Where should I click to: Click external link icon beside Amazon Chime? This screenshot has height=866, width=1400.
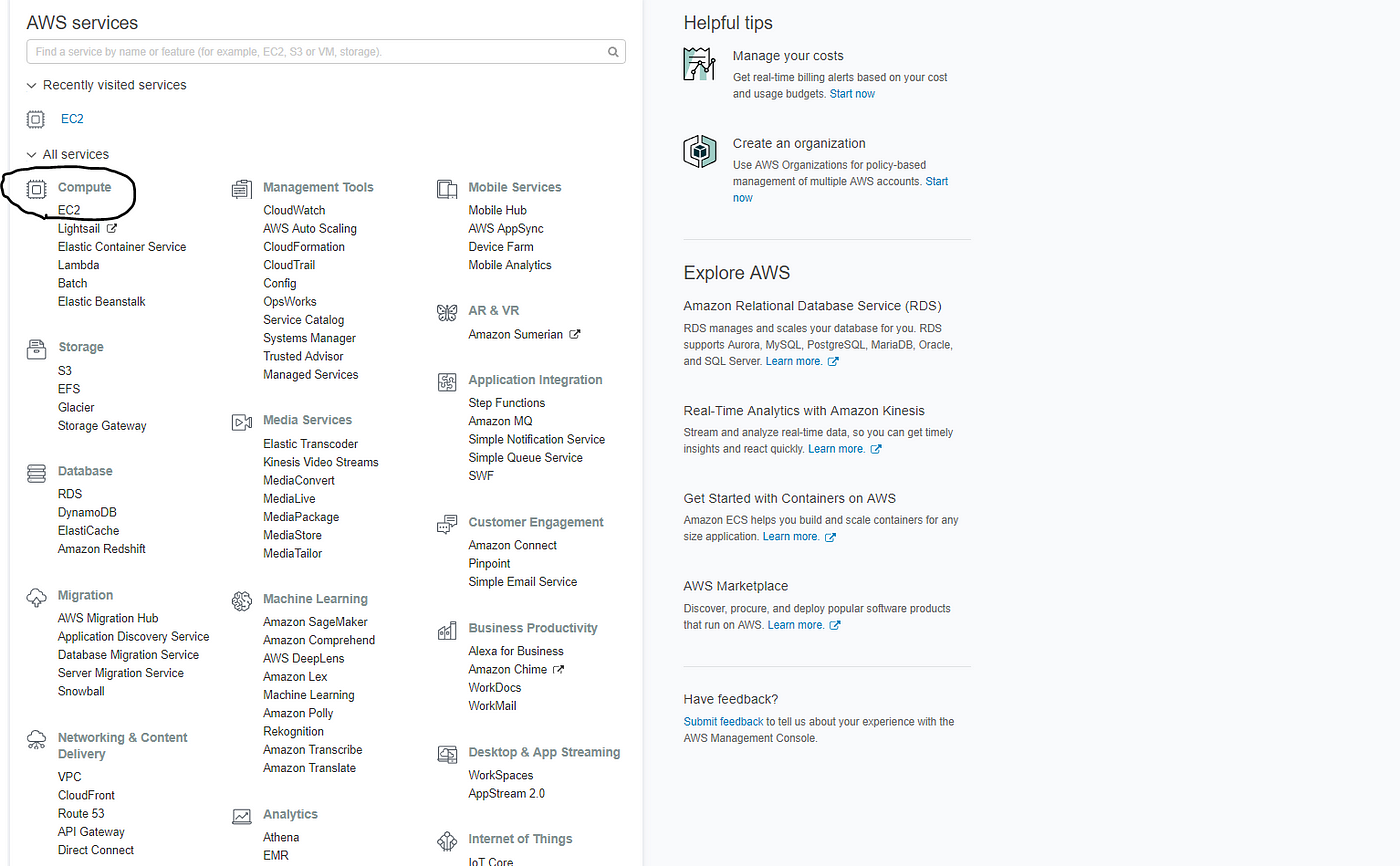point(558,669)
